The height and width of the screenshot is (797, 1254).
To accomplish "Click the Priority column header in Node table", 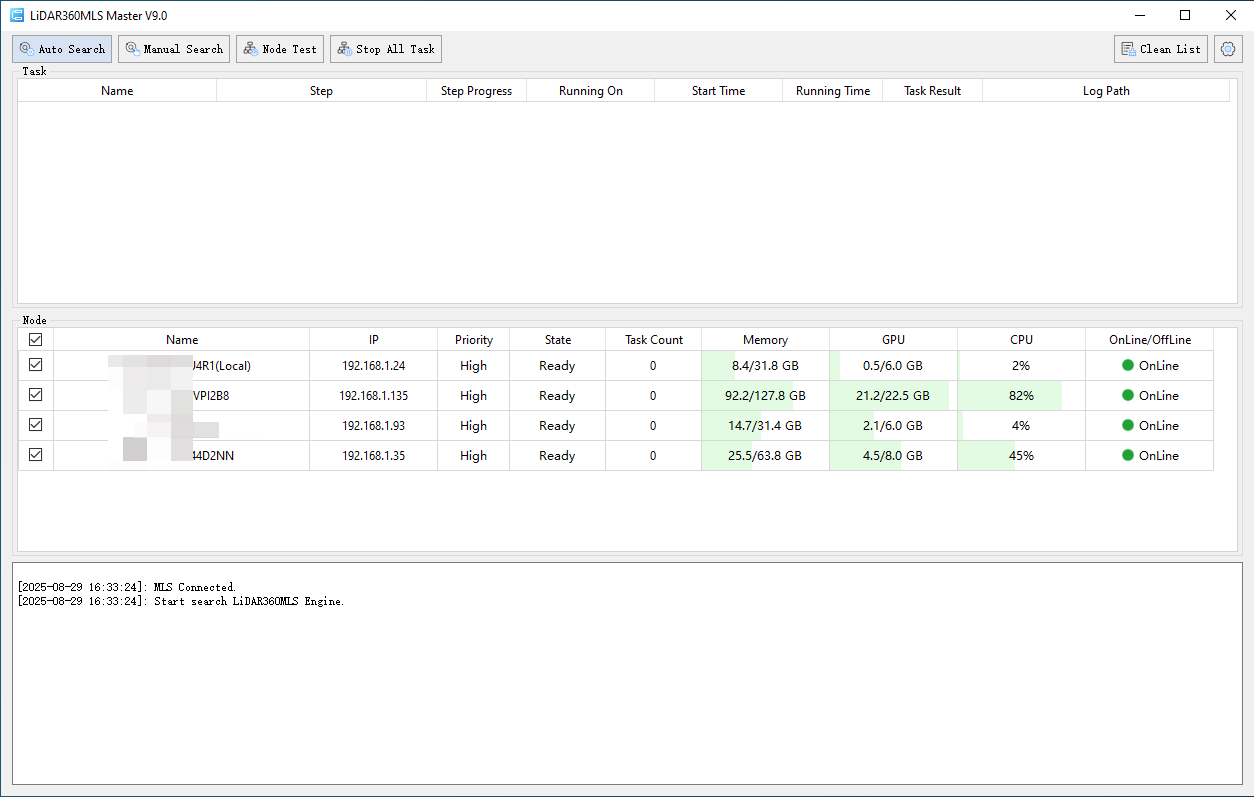I will 474,340.
